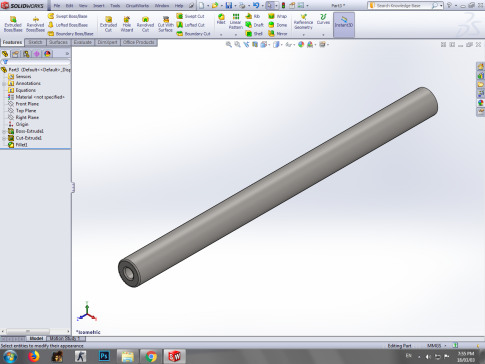Select the Revolved Cut tool
This screenshot has width=485, height=364.
145,24
